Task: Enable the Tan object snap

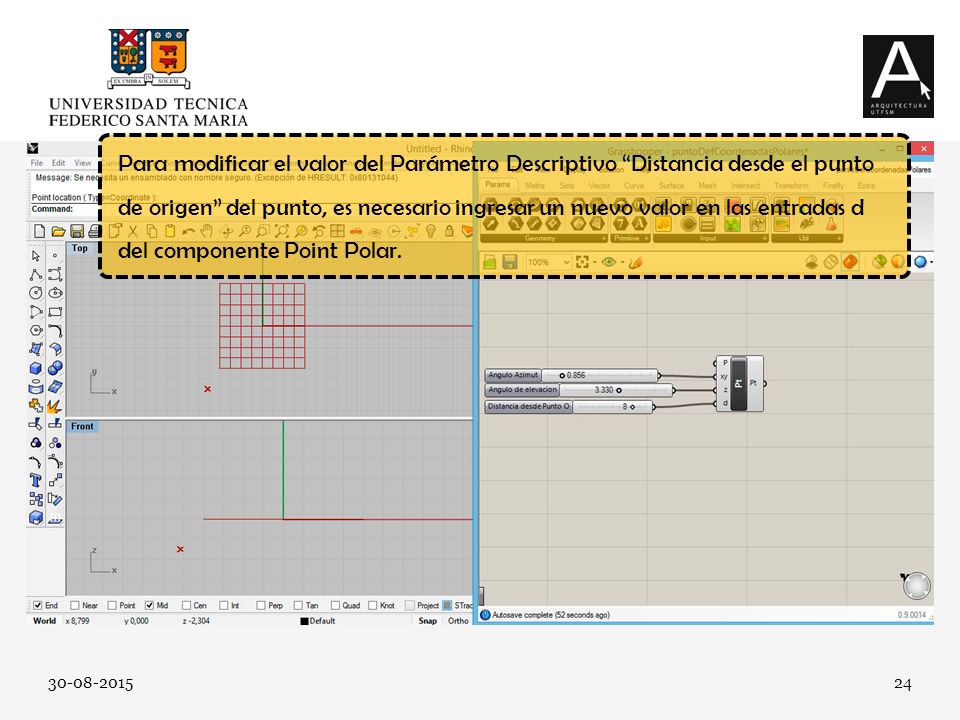Action: pyautogui.click(x=298, y=605)
